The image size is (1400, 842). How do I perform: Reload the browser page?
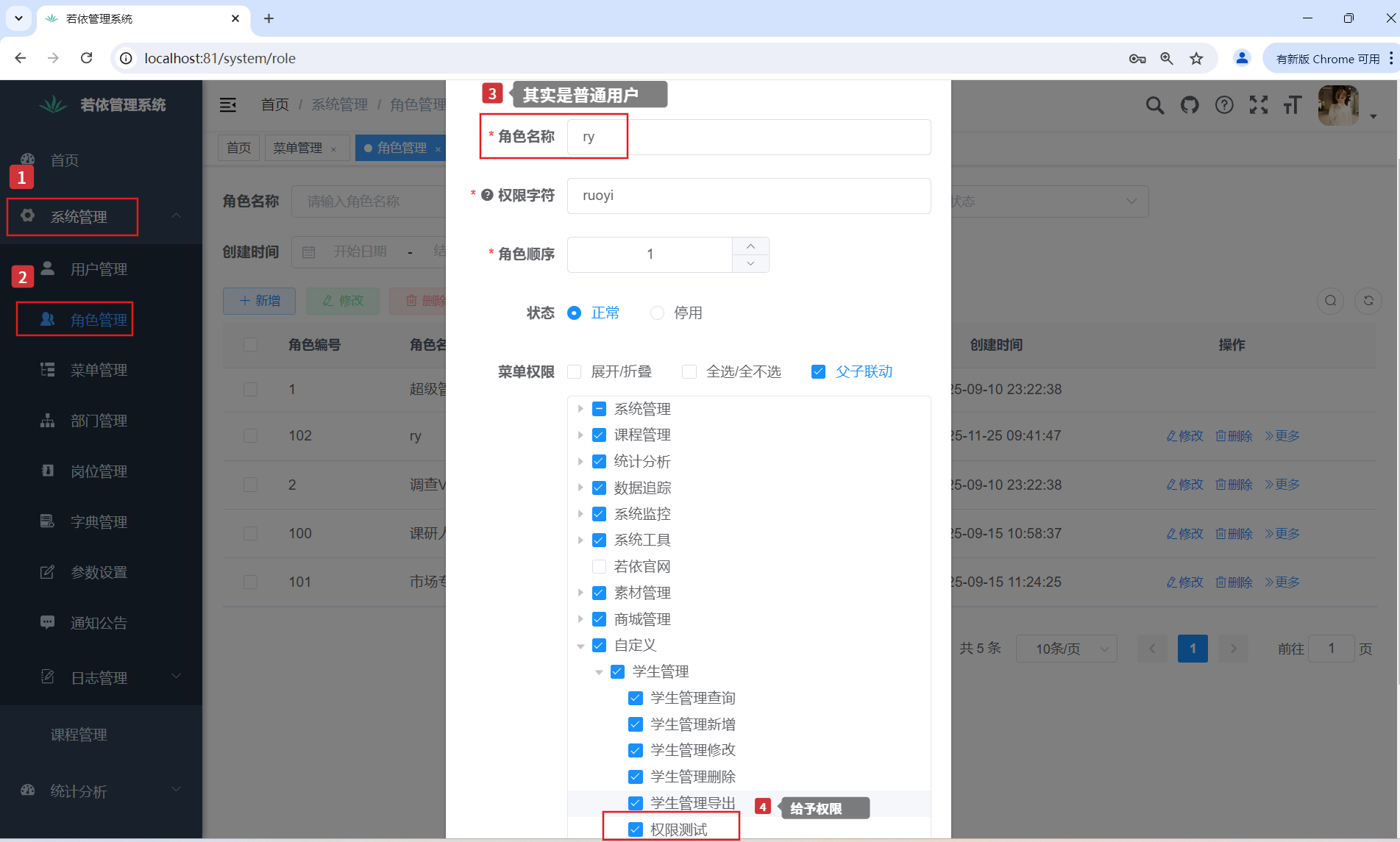[x=86, y=58]
